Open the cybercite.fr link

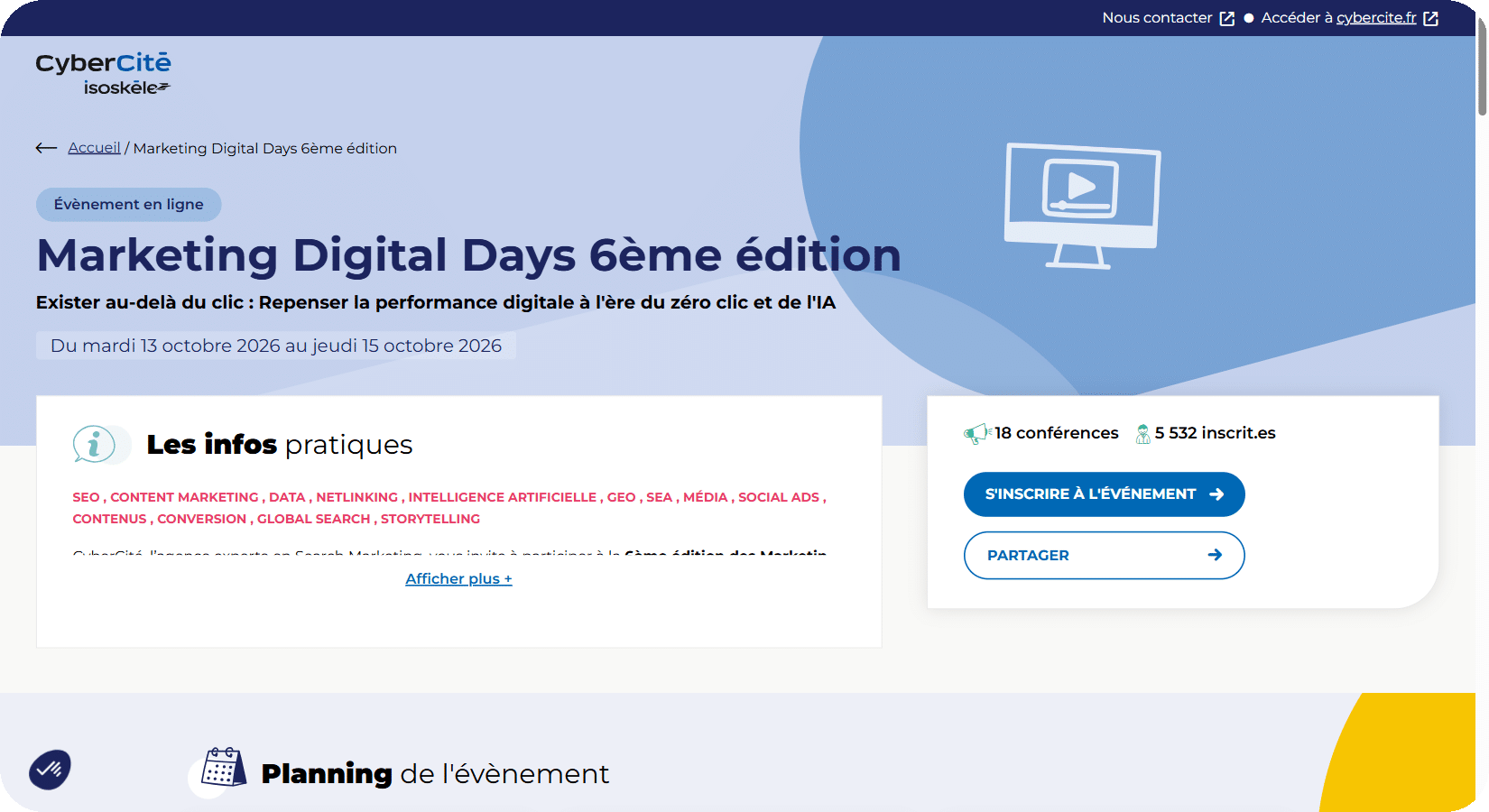point(1376,18)
